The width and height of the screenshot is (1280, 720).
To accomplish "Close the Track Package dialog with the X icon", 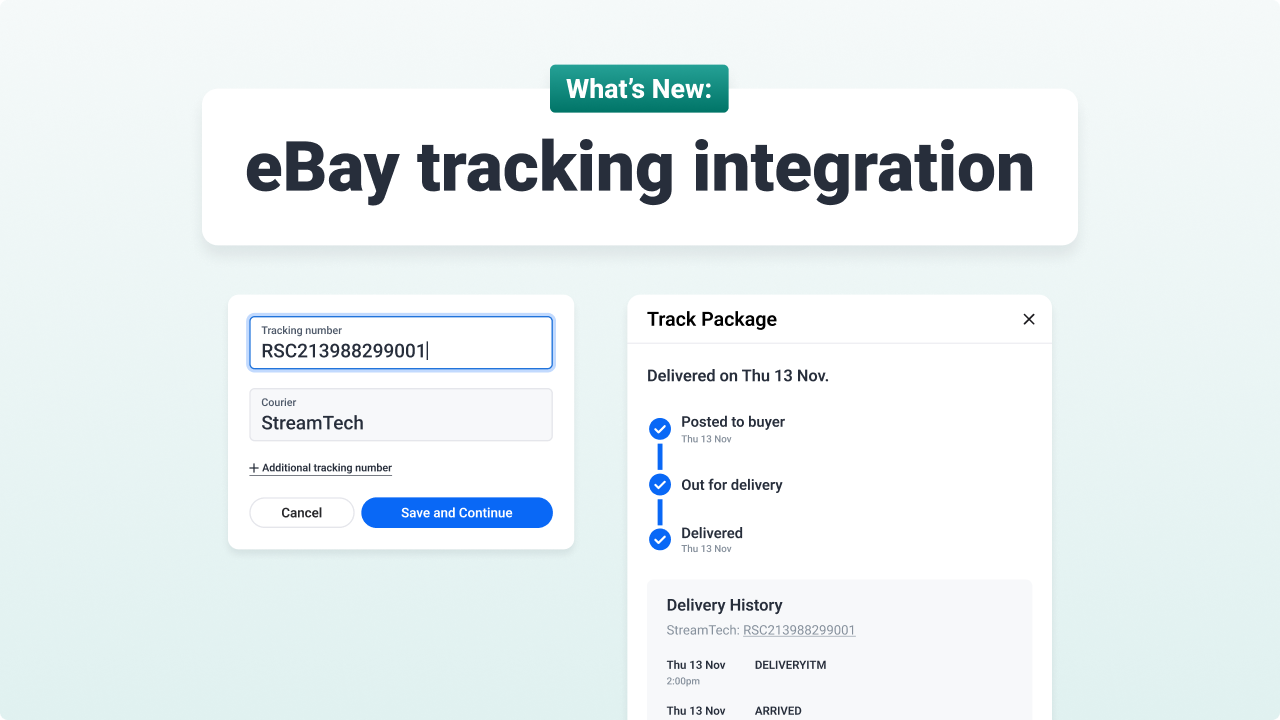I will 1029,319.
